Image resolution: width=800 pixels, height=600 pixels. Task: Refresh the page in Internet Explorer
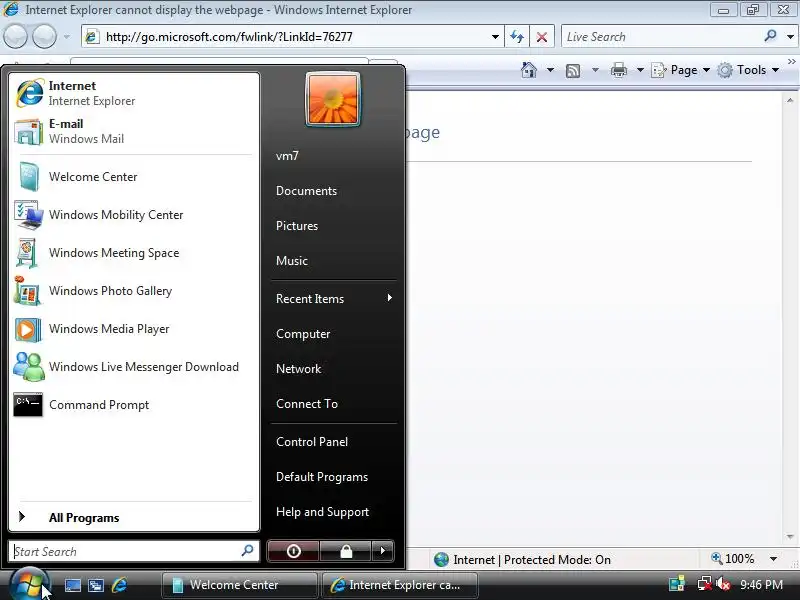[x=517, y=37]
